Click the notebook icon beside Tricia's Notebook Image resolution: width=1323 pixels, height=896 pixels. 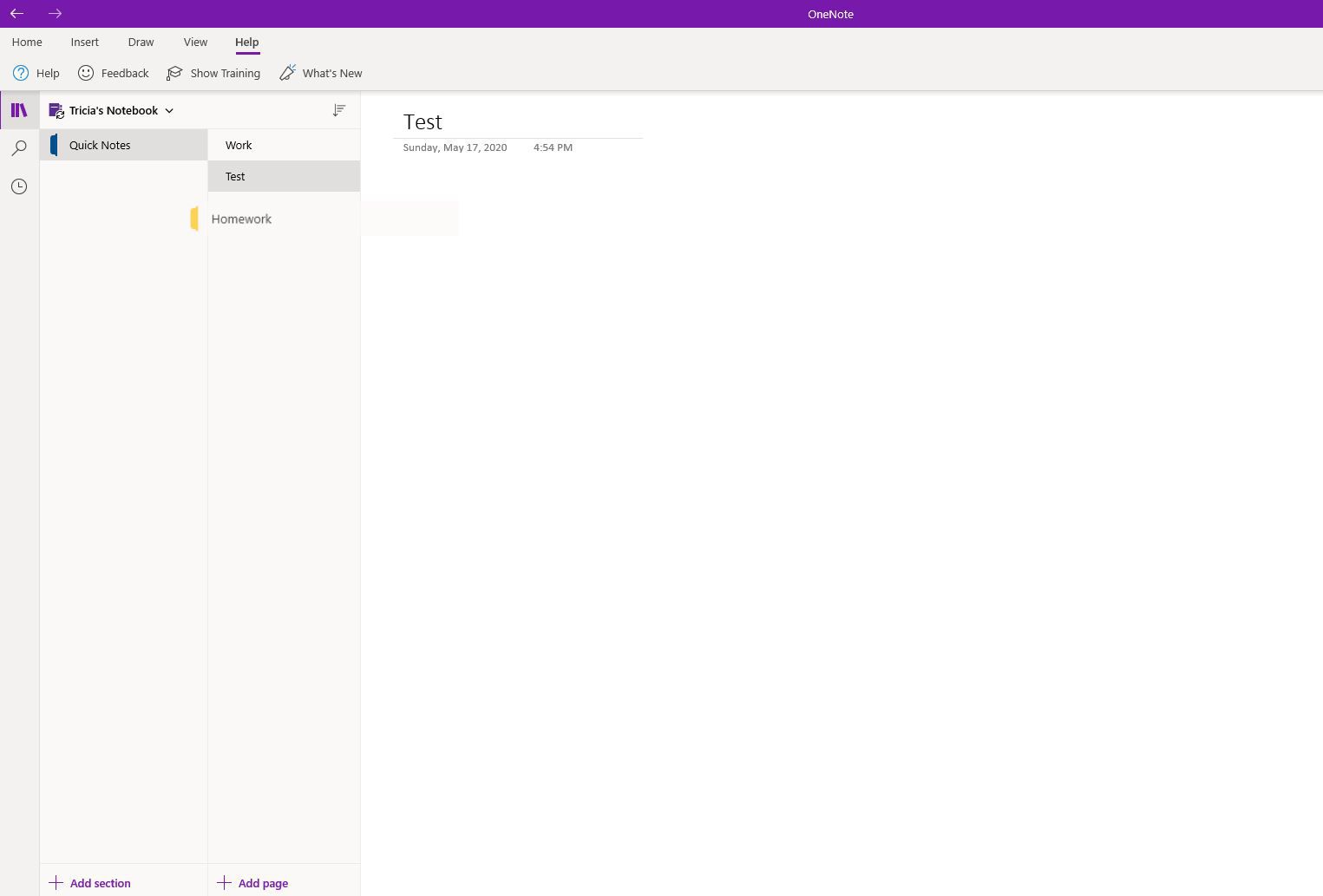pos(56,110)
